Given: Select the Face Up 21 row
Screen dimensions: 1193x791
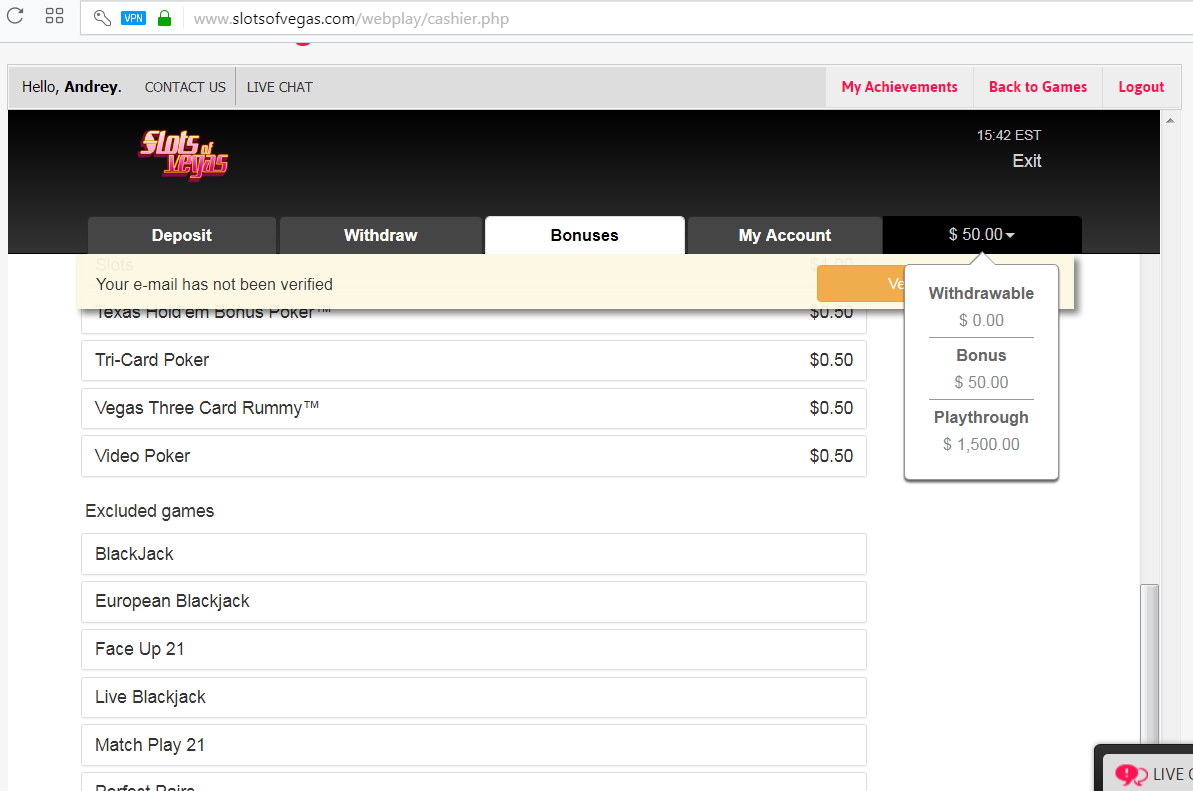Looking at the screenshot, I should point(473,649).
